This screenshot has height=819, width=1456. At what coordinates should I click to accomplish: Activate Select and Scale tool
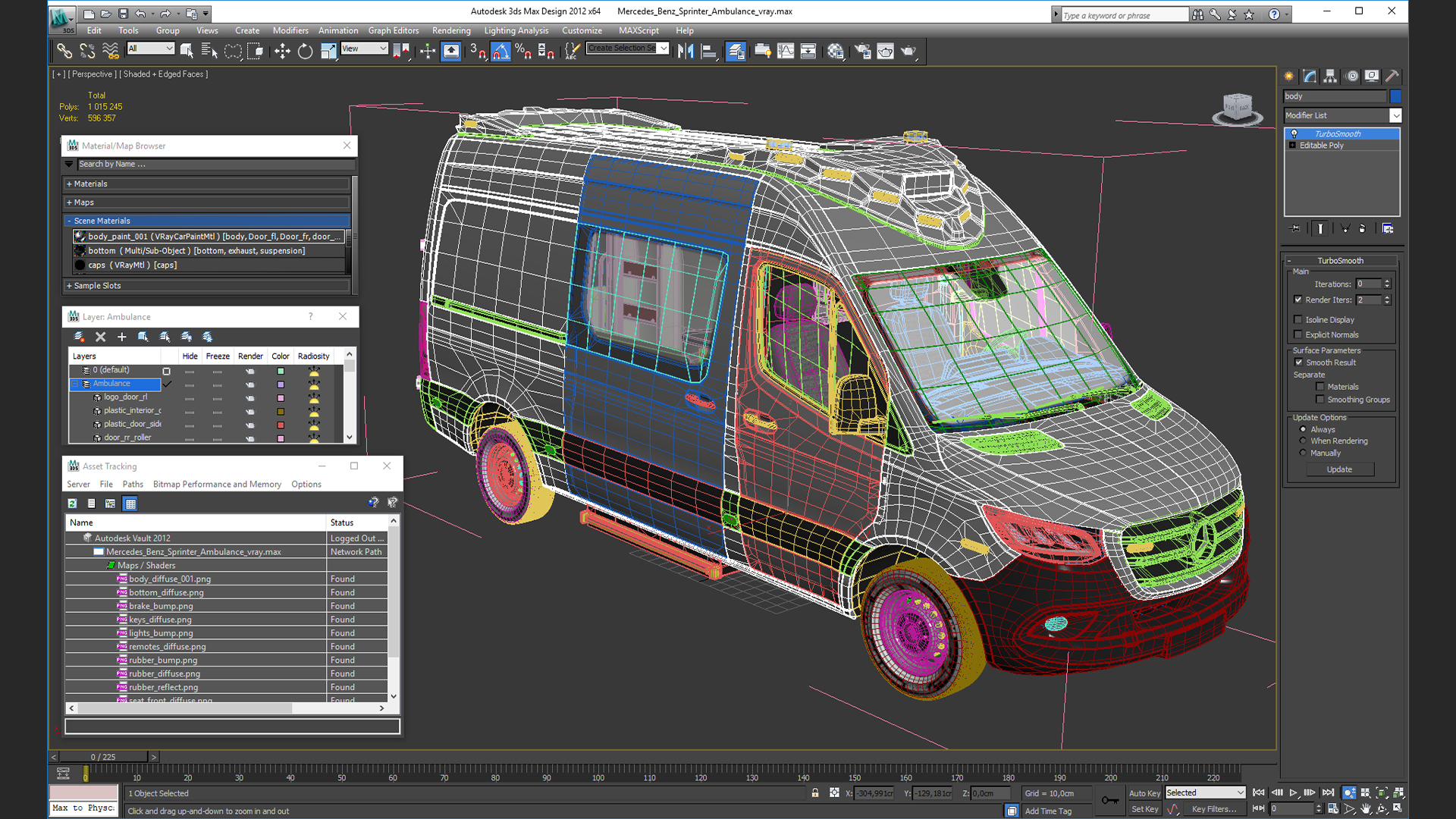(328, 51)
